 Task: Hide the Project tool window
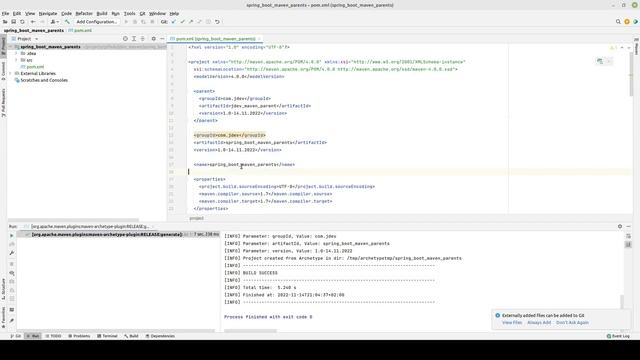[x=162, y=39]
